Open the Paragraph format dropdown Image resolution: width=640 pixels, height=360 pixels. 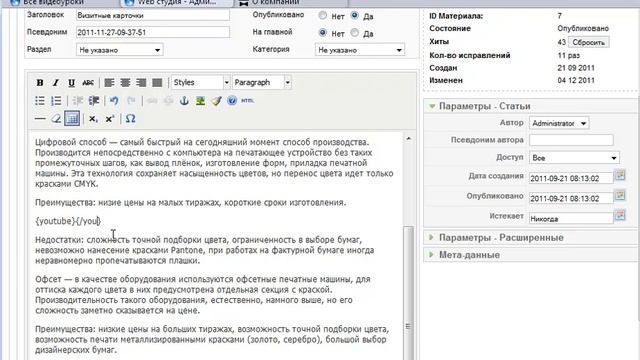262,82
